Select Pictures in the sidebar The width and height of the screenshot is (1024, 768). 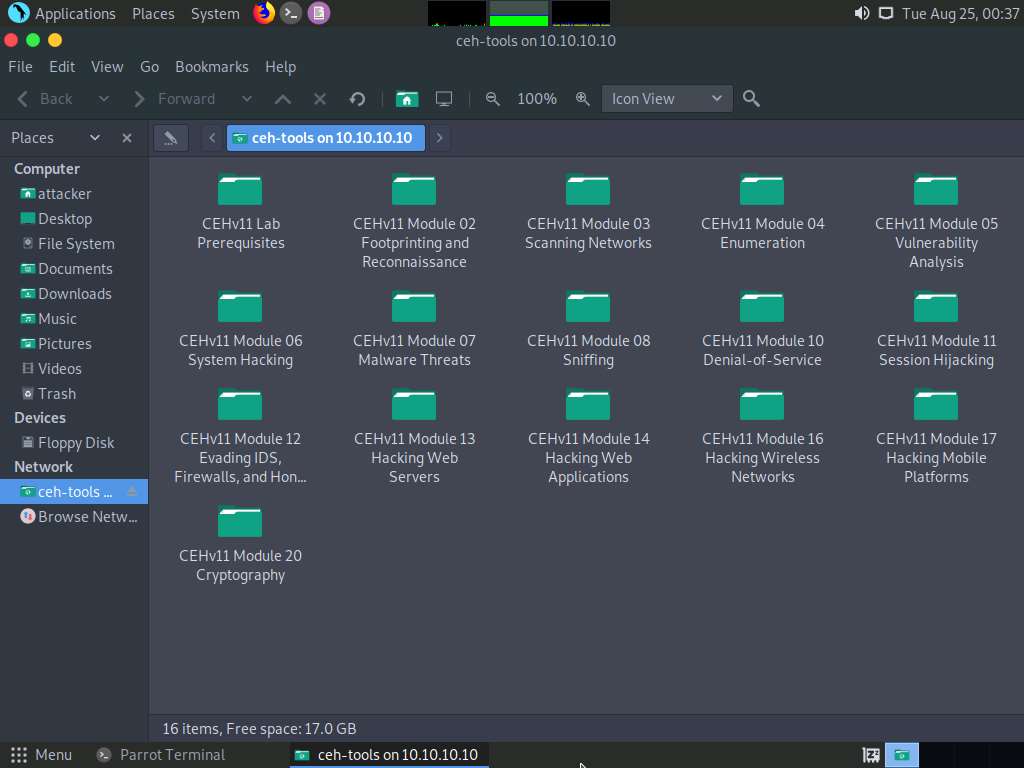click(x=74, y=344)
